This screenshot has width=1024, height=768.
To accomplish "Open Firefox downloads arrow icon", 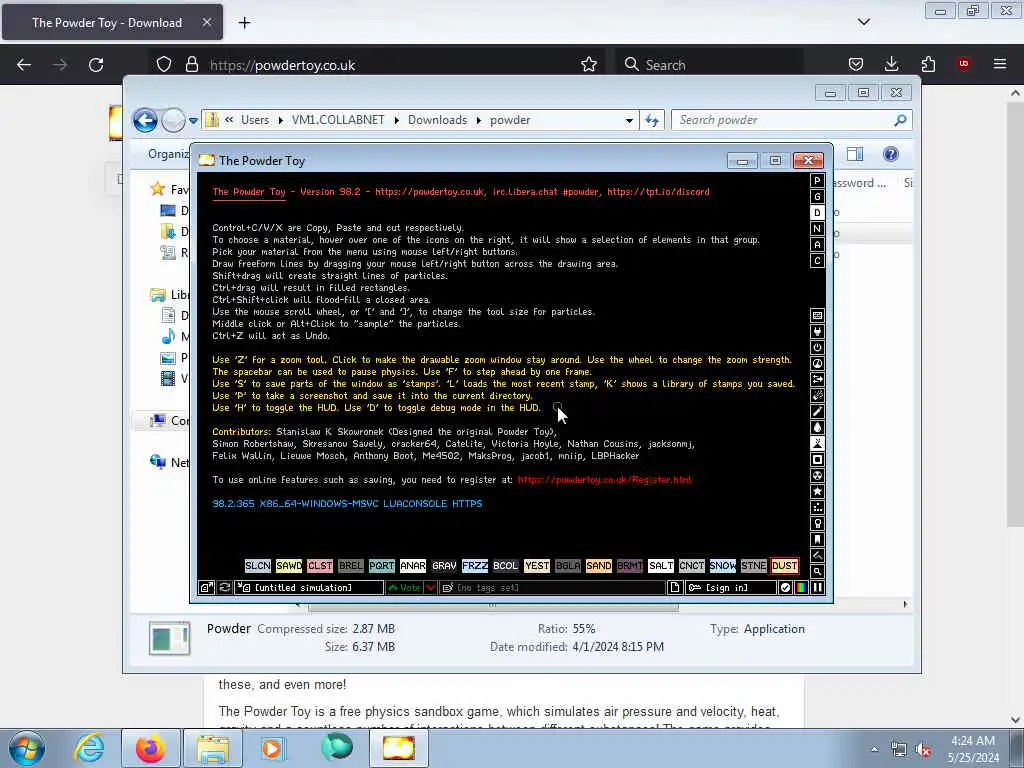I will point(891,64).
